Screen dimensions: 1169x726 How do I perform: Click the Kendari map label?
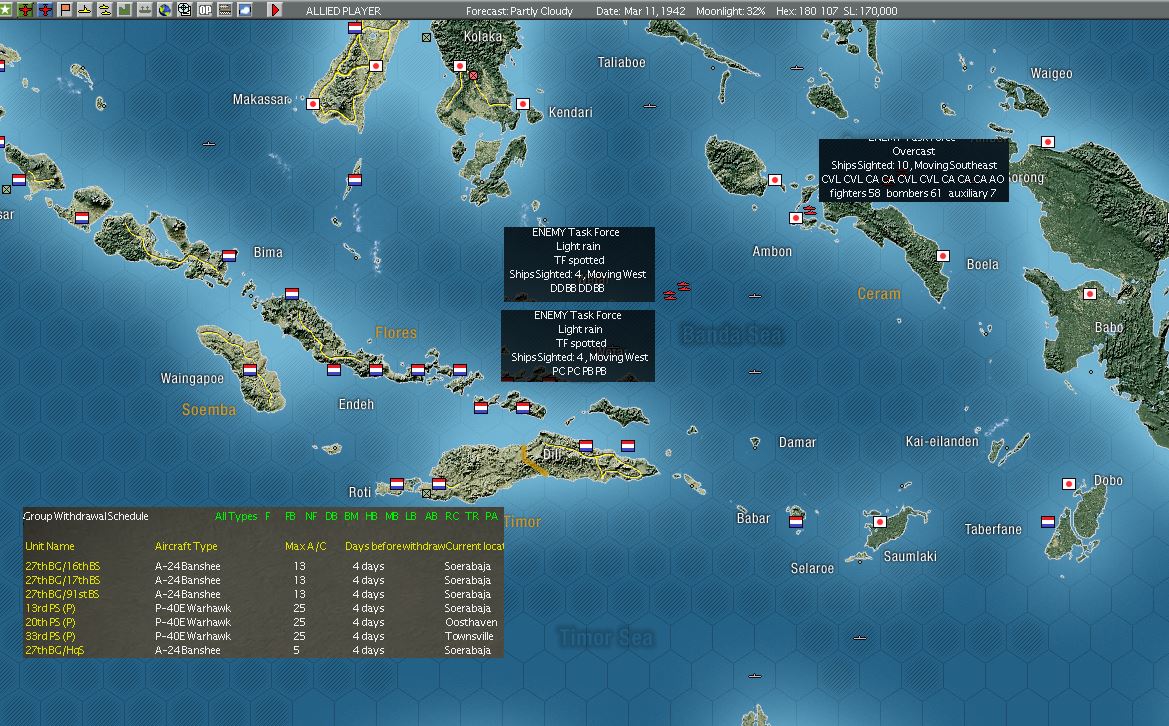tap(570, 113)
